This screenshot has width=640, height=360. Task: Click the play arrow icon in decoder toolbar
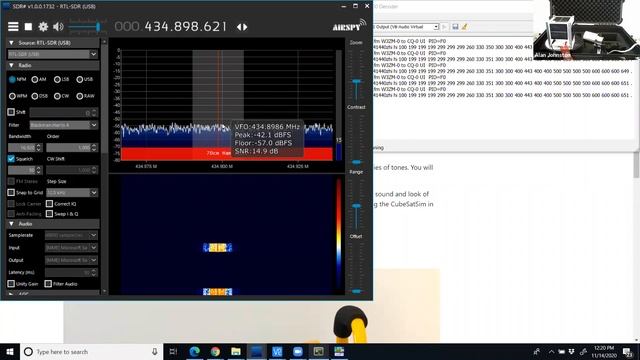click(x=445, y=27)
